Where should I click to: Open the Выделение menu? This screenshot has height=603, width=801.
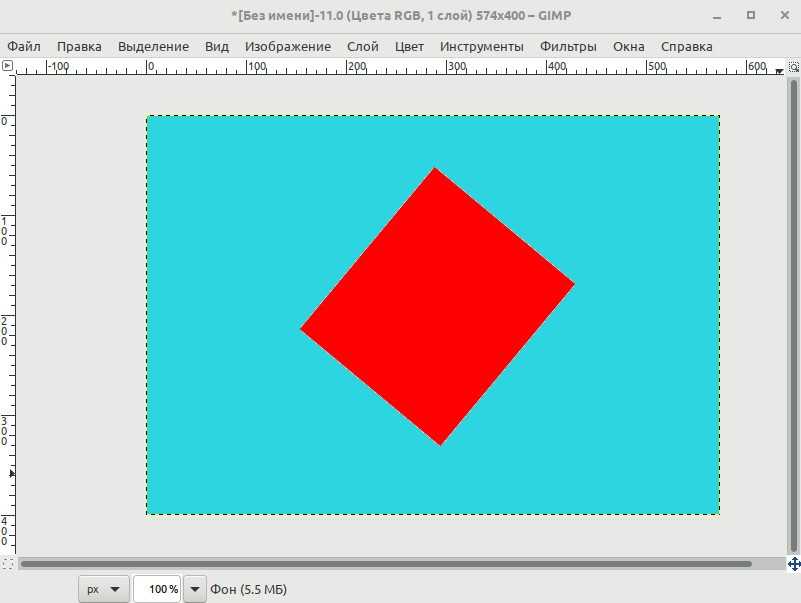pyautogui.click(x=153, y=46)
